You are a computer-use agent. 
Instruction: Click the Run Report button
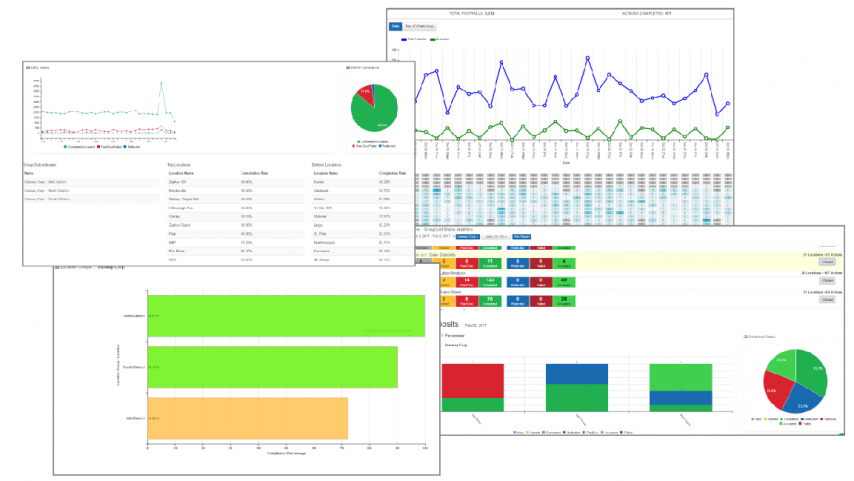pos(521,236)
